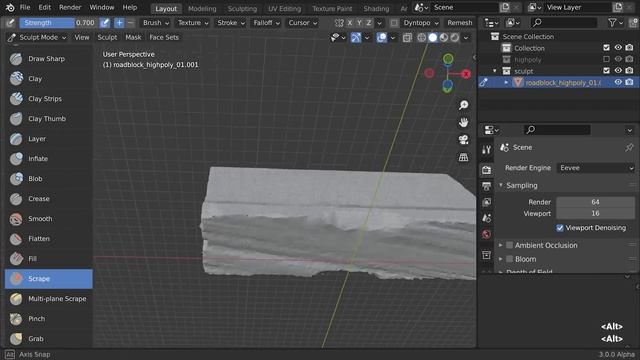This screenshot has width=640, height=360.
Task: Toggle Viewport Denoising checkbox
Action: [560, 228]
